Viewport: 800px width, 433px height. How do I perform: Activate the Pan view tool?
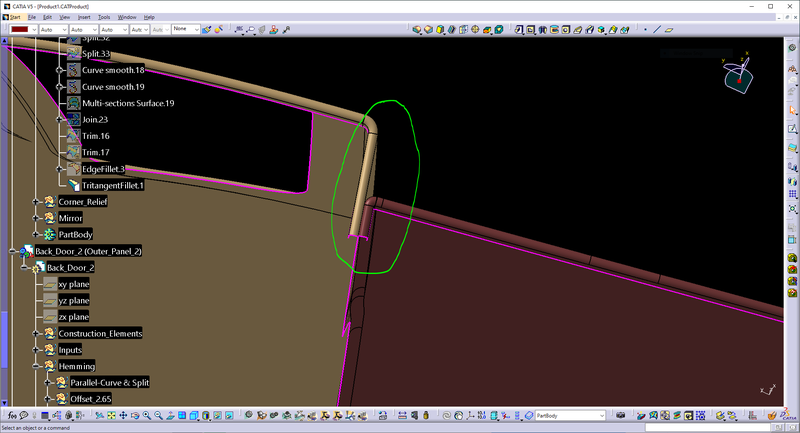coord(123,416)
